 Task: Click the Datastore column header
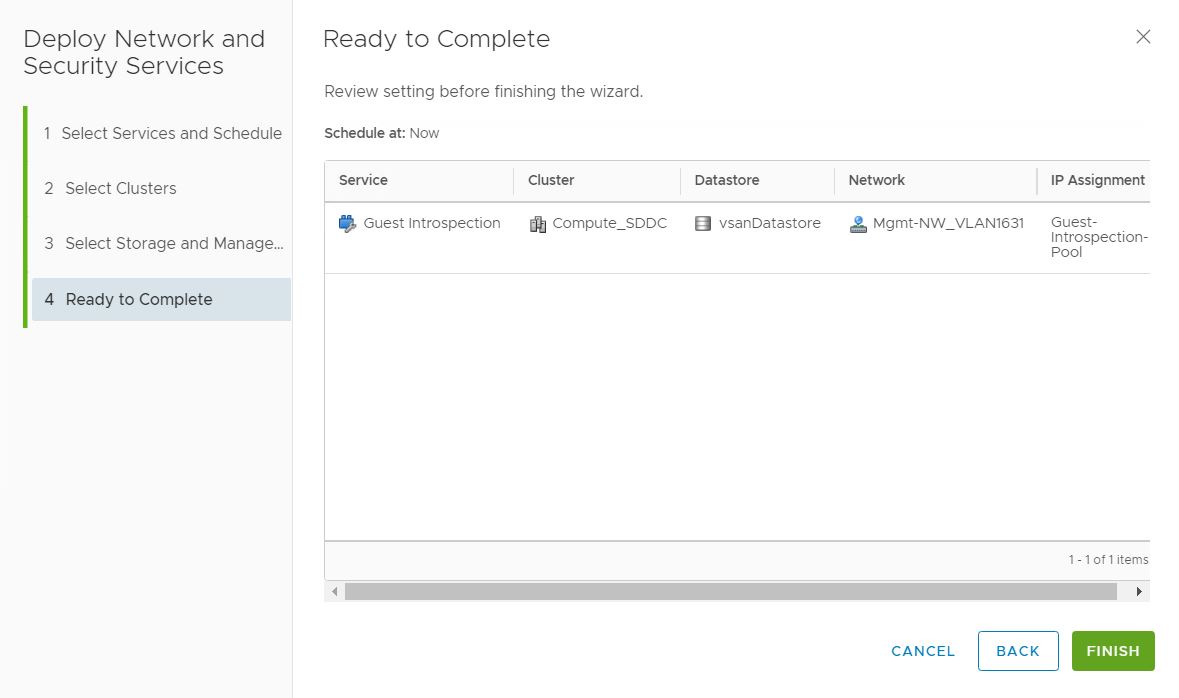tap(727, 180)
